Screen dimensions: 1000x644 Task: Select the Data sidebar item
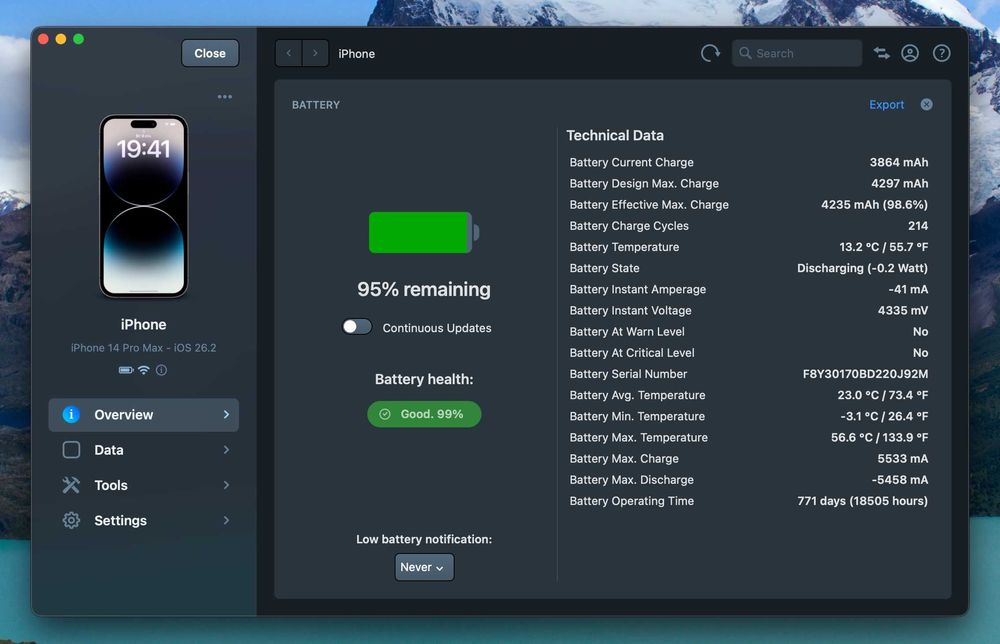click(143, 450)
